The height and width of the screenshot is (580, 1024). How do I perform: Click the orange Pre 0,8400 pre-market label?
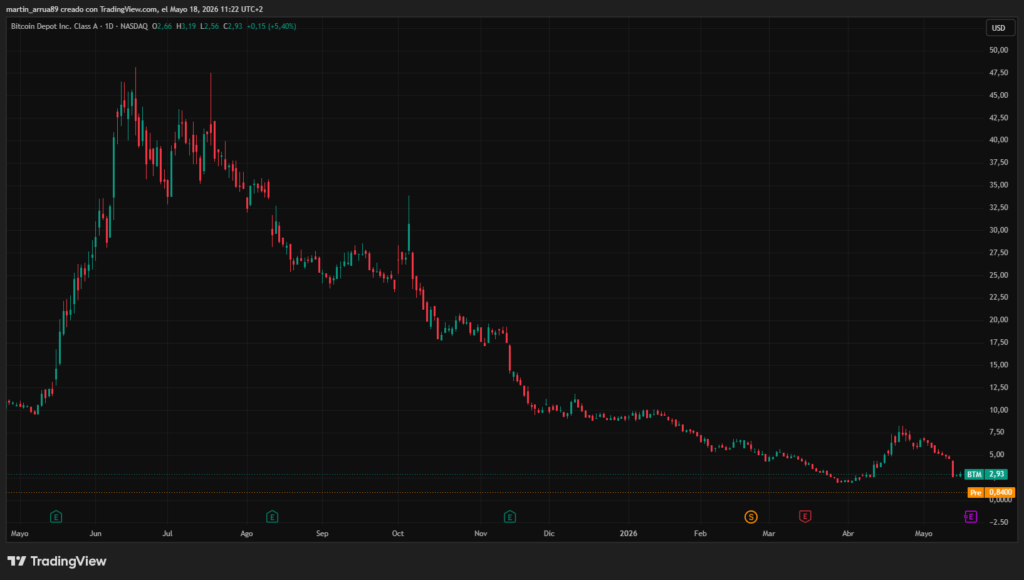(991, 492)
